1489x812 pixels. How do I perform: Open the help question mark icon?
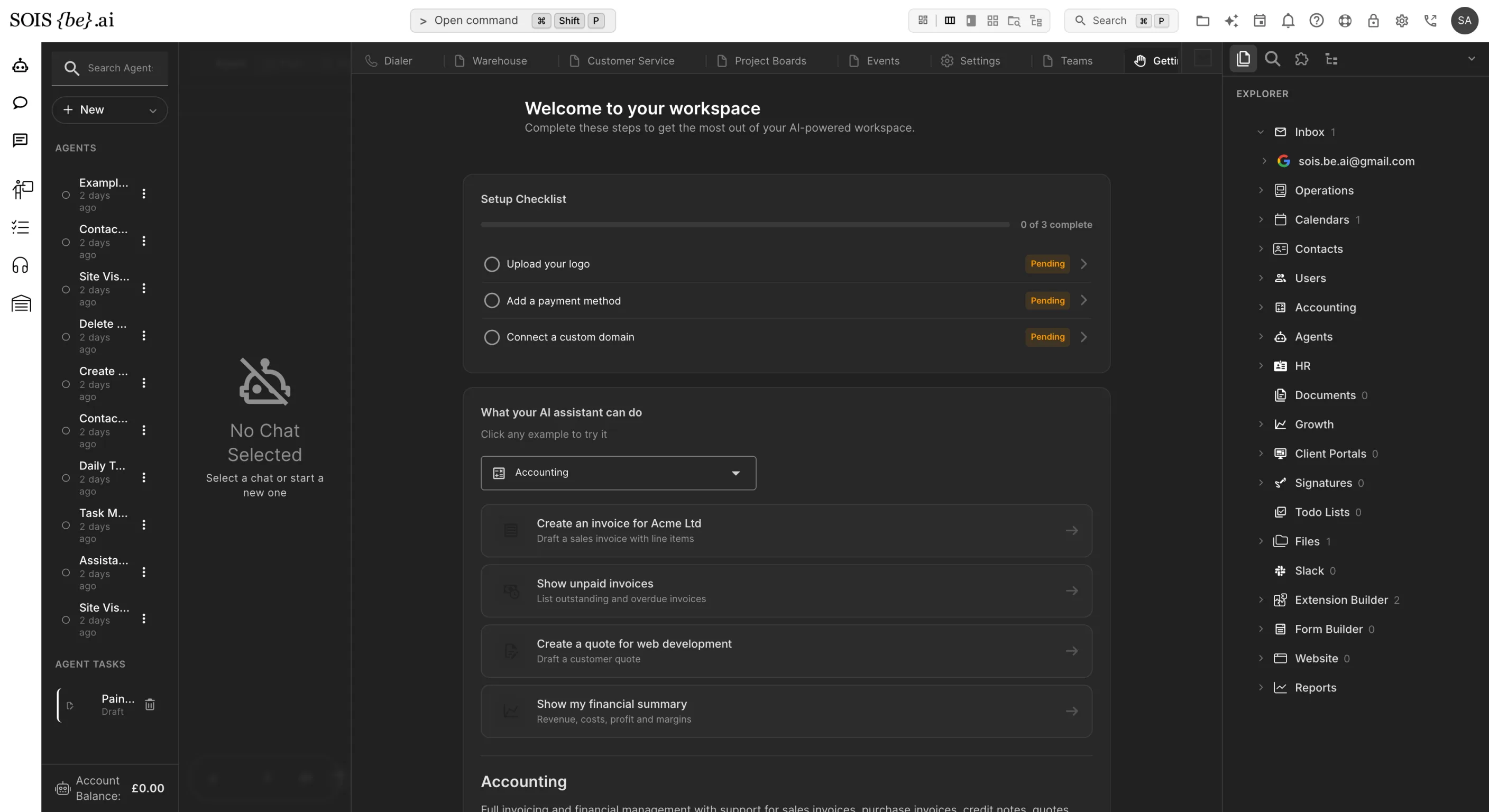pyautogui.click(x=1316, y=21)
